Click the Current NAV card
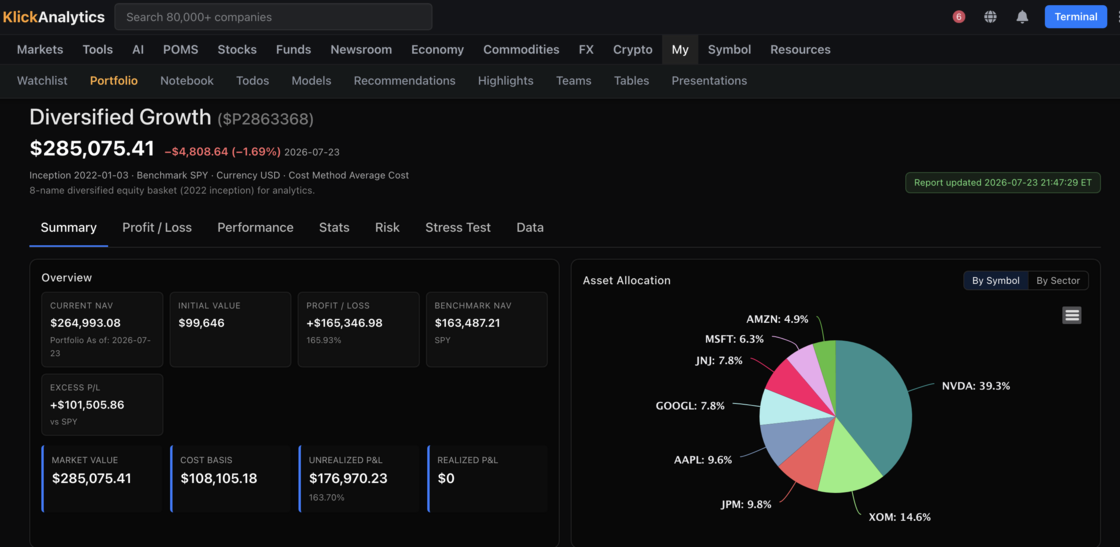This screenshot has width=1120, height=547. click(102, 329)
